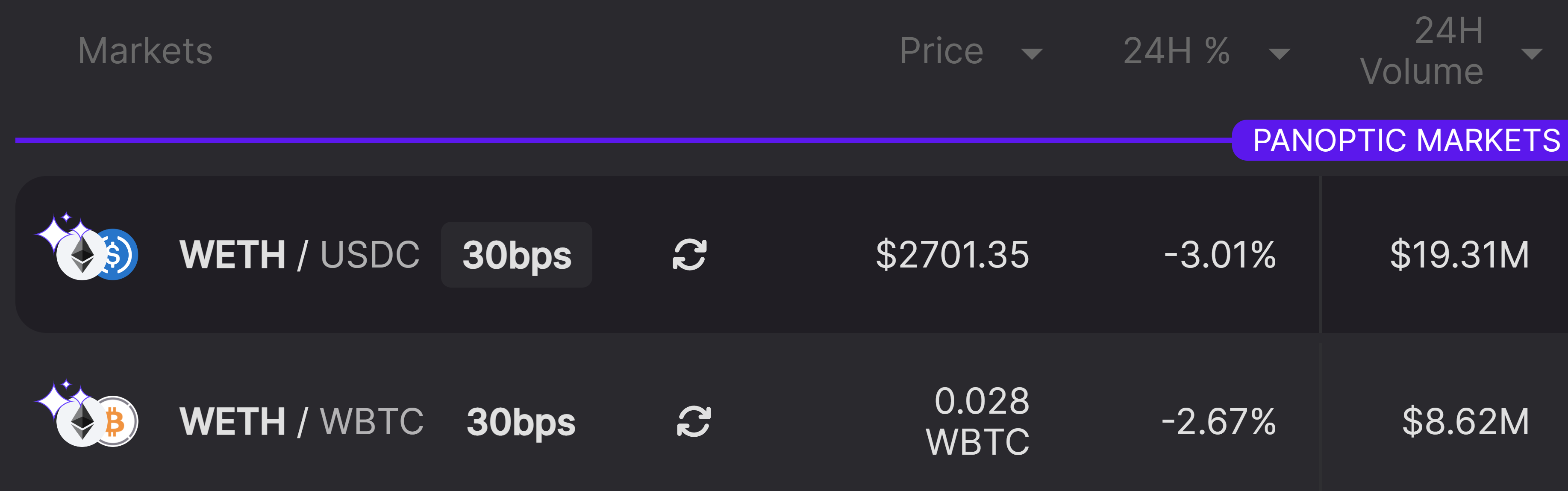Click the 30bps fee label for WETH / WBTC
1568x491 pixels.
[x=521, y=422]
